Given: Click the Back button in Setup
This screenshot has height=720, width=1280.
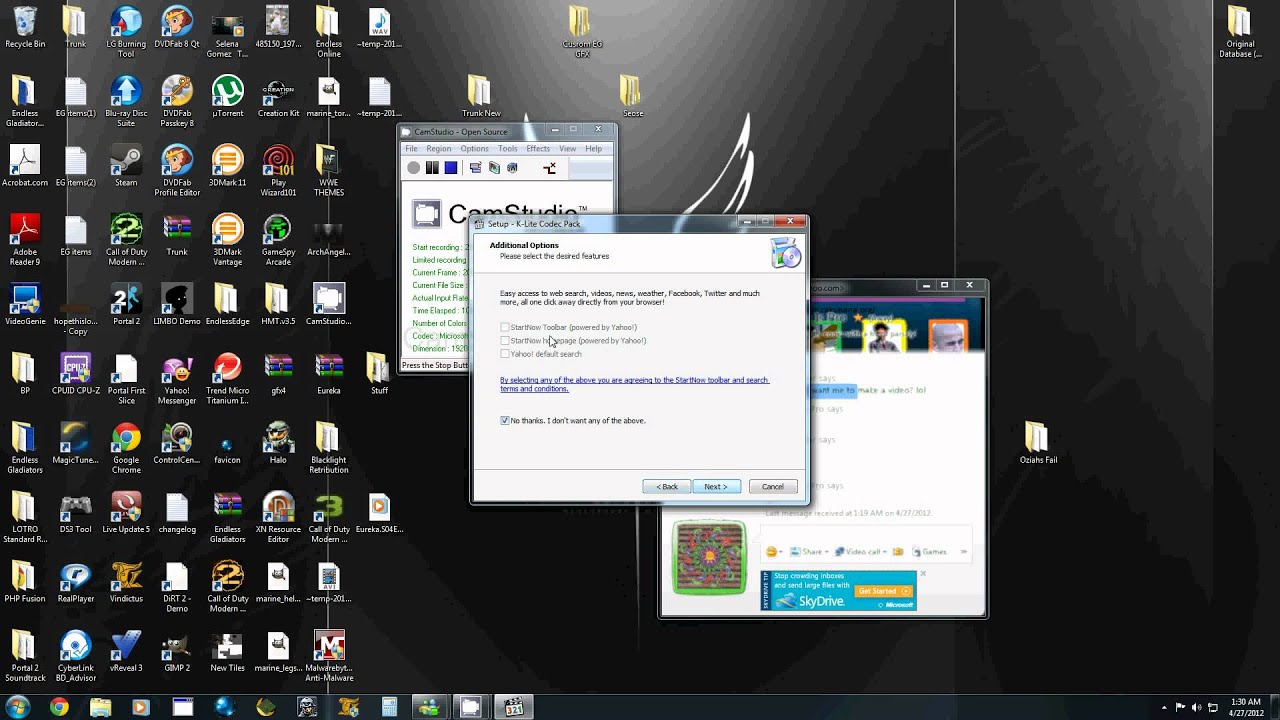Looking at the screenshot, I should click(667, 486).
